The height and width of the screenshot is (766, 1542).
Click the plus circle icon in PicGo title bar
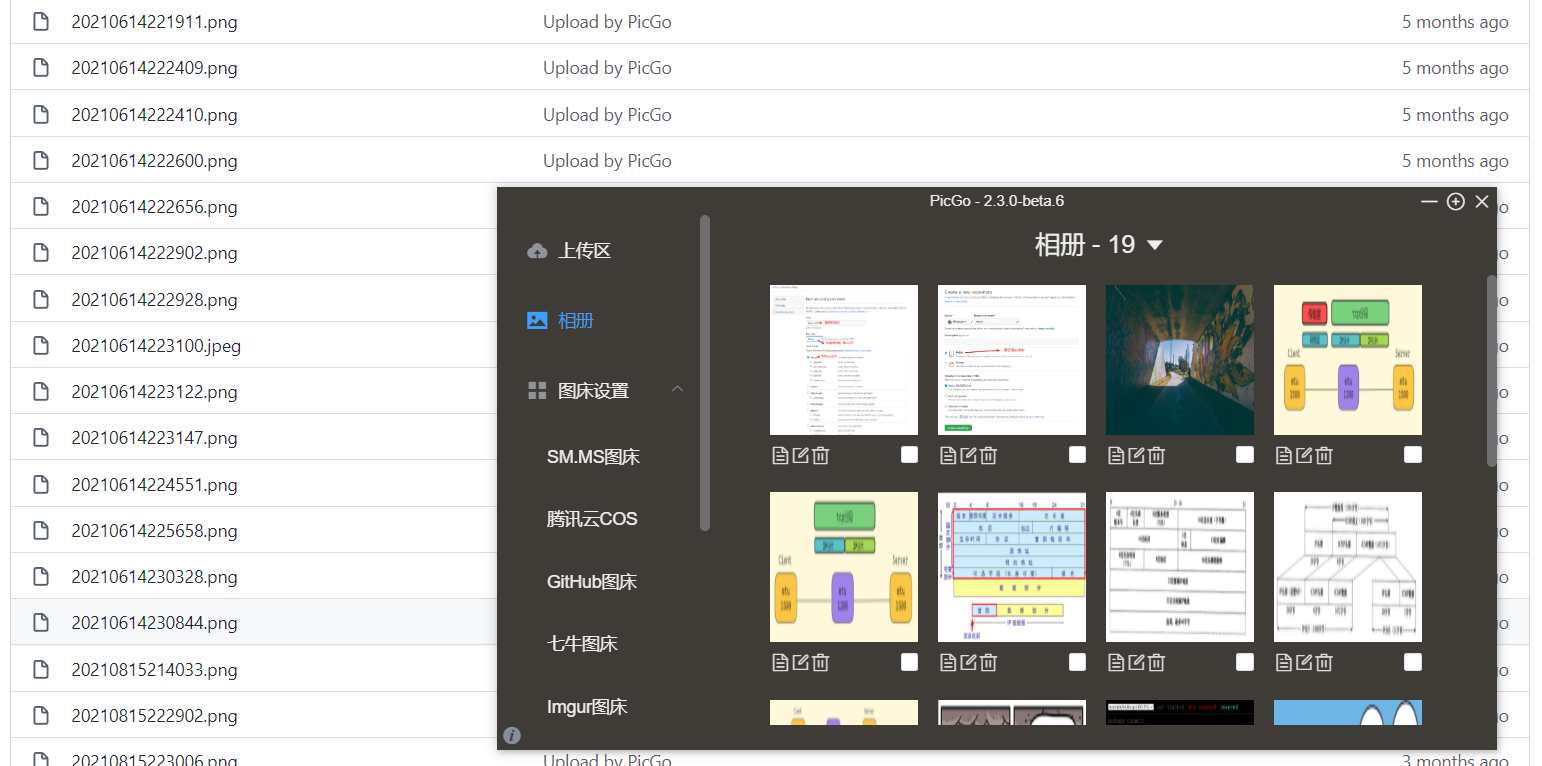click(1456, 202)
